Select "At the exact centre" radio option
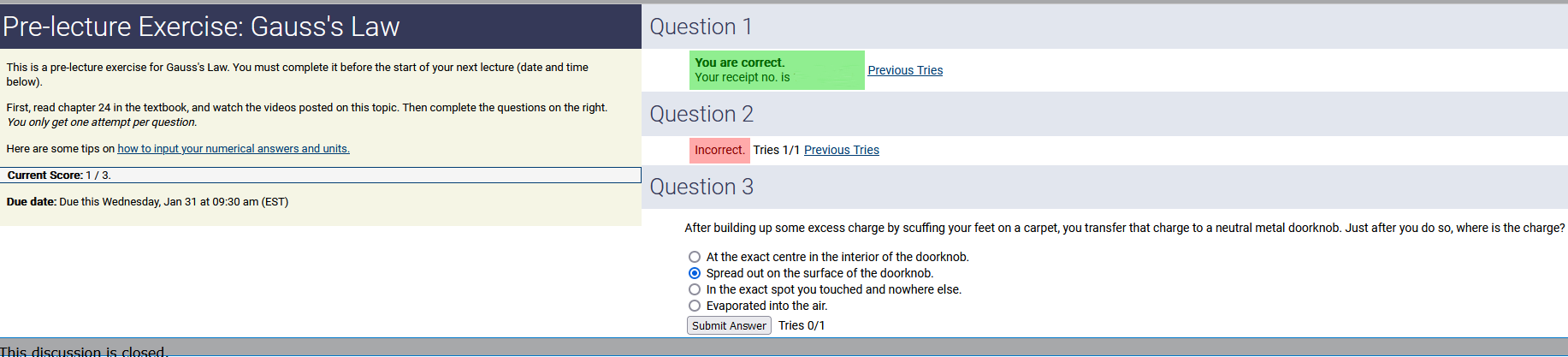Screen dimensions: 1568x357 point(695,257)
